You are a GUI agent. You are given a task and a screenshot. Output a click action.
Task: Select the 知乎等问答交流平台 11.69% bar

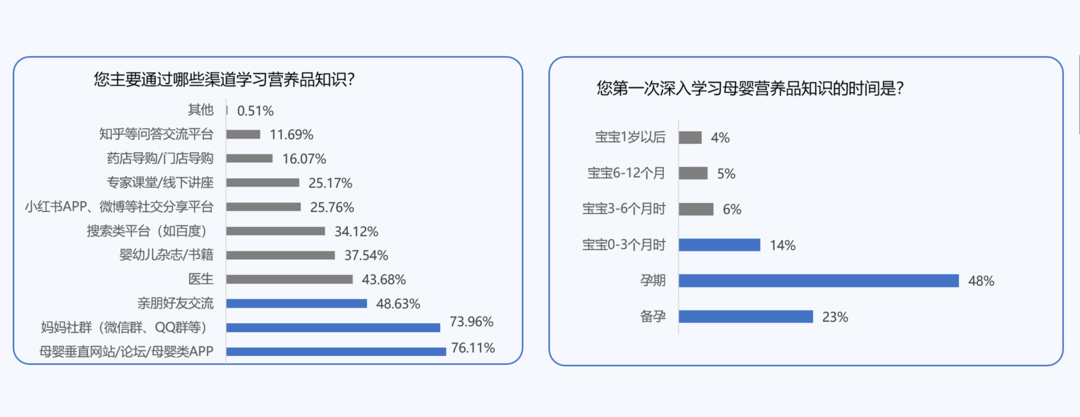pyautogui.click(x=243, y=134)
